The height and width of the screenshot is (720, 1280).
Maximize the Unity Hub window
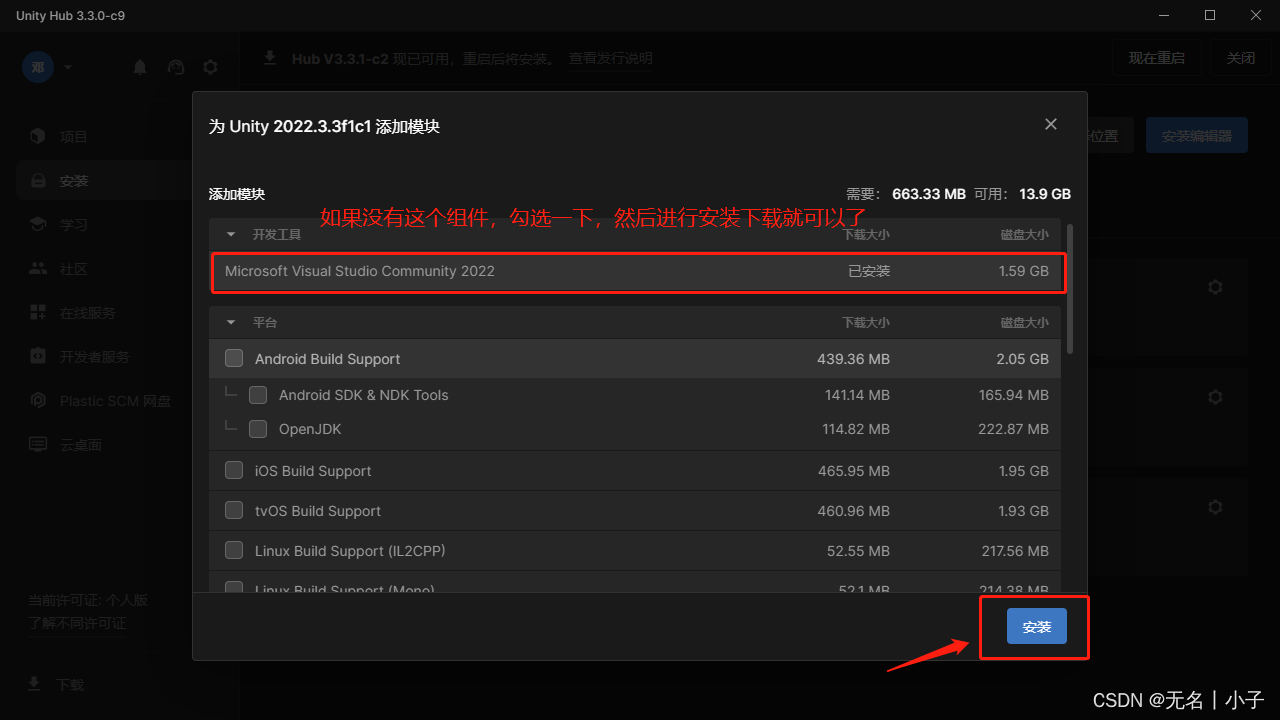[1210, 15]
